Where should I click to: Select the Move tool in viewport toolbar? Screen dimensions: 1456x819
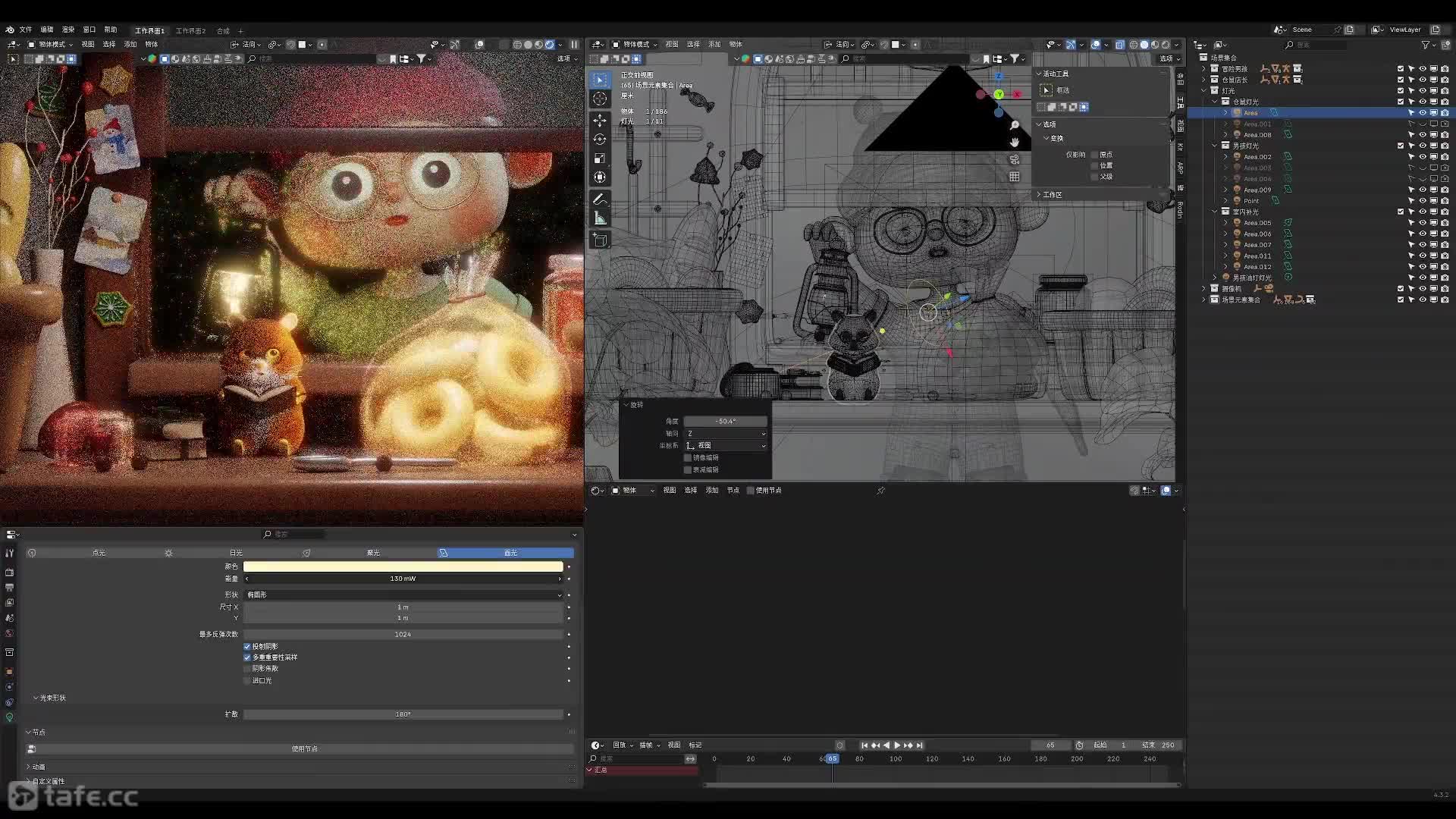[x=600, y=121]
